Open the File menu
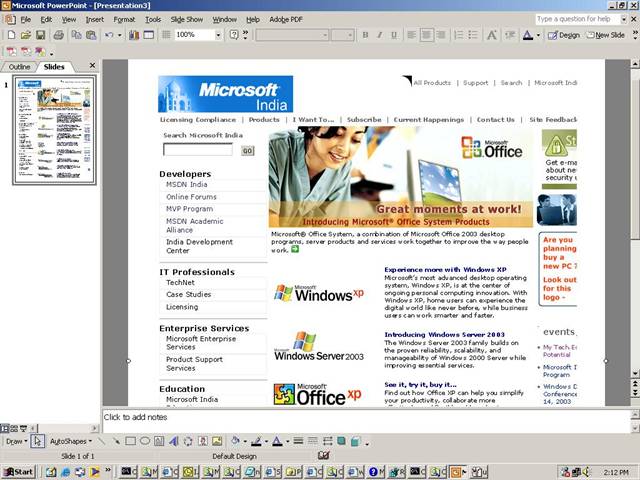This screenshot has height=480, width=640. (x=25, y=20)
